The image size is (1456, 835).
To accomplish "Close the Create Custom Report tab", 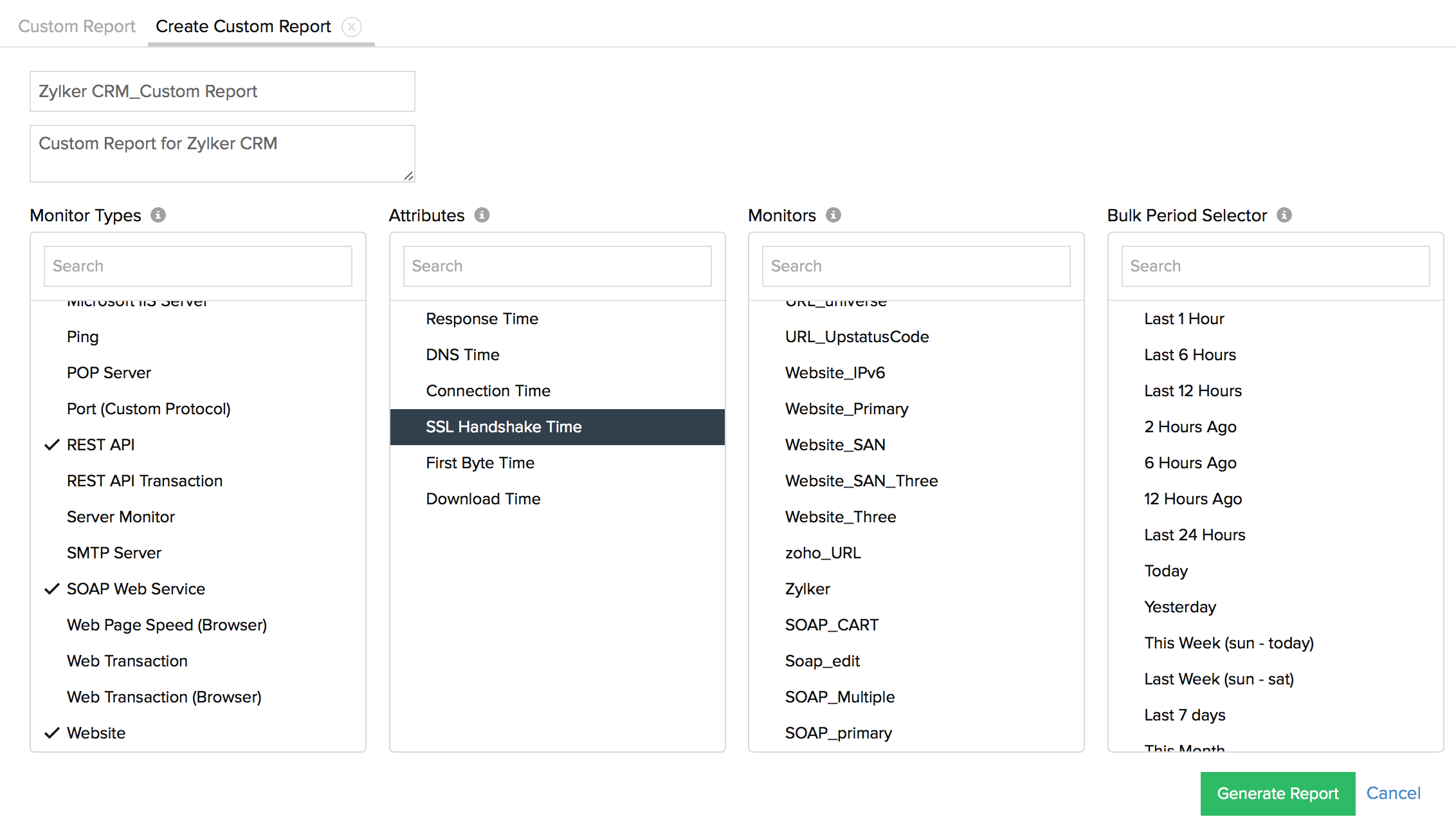I will (352, 27).
